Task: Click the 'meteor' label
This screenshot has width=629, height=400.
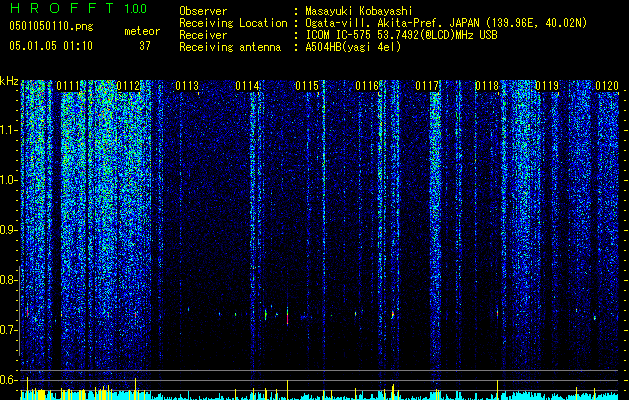Action: 142,31
